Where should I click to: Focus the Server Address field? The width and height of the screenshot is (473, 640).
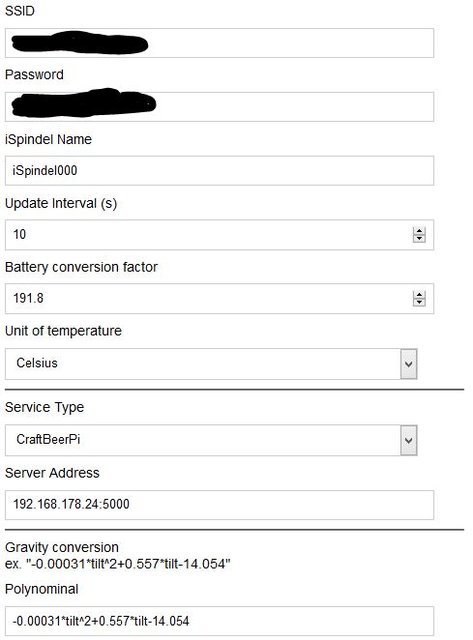(219, 505)
